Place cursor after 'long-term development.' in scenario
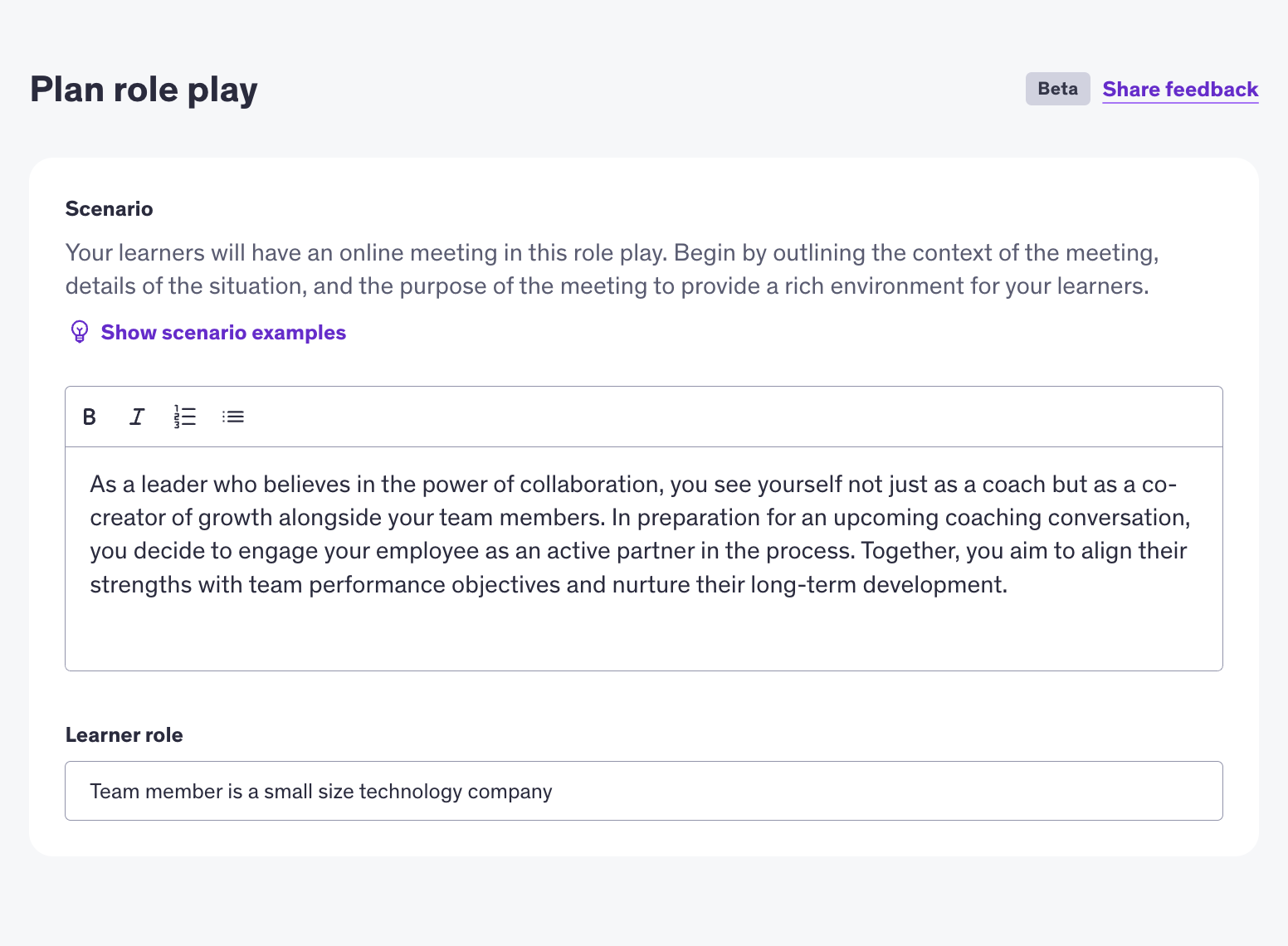This screenshot has height=946, width=1288. click(x=1008, y=585)
